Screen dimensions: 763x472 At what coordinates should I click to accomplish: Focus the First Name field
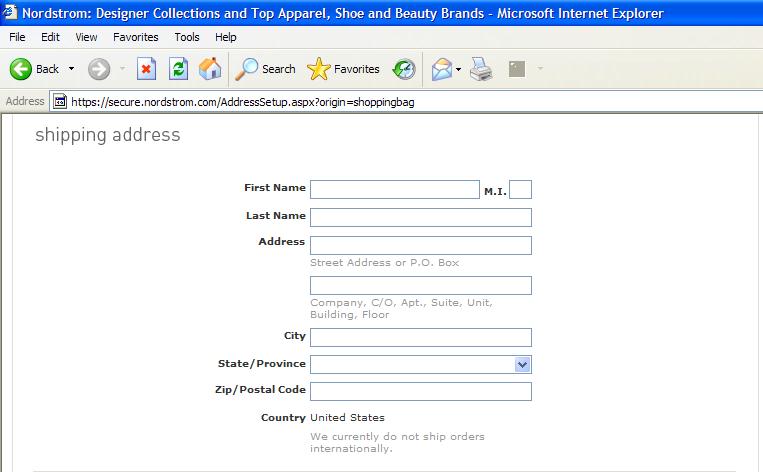pyautogui.click(x=395, y=189)
